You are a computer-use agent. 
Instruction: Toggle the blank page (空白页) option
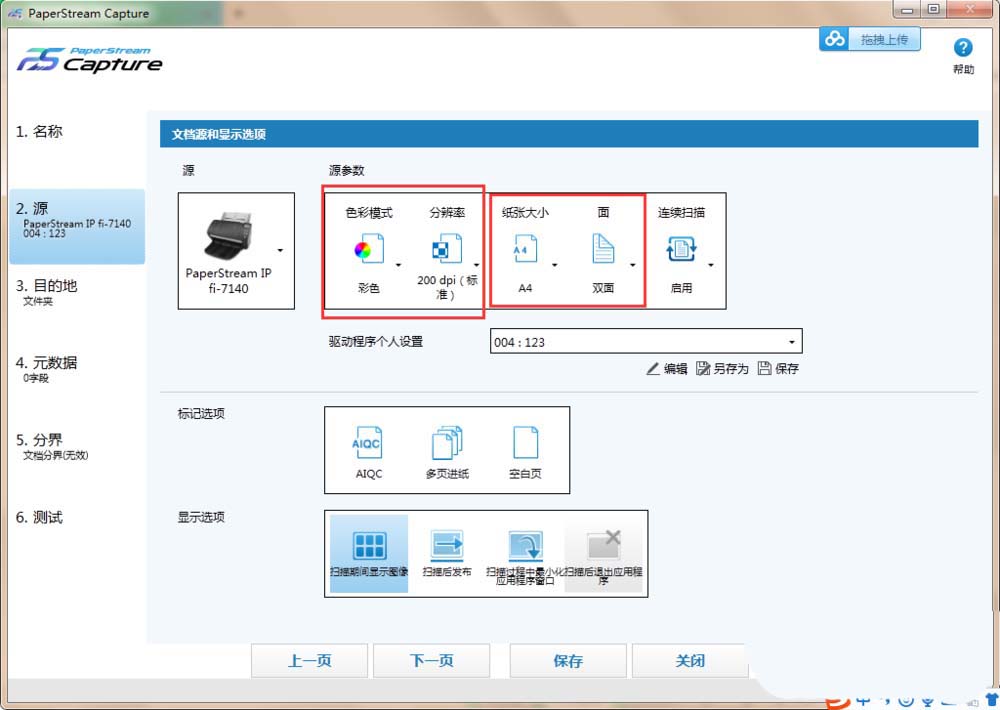(526, 452)
